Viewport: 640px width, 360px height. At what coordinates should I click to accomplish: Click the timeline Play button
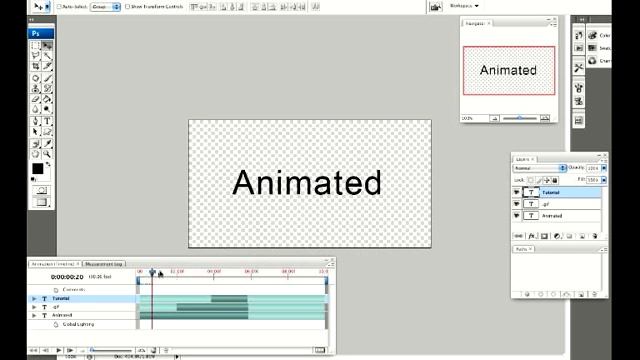click(x=59, y=350)
